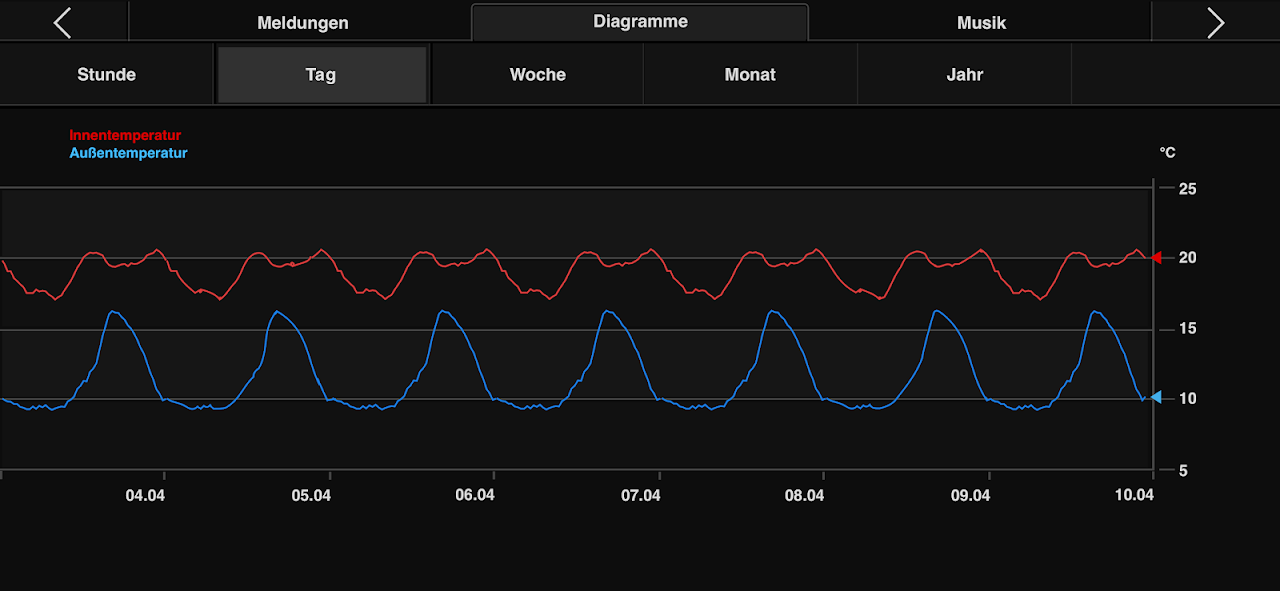
Task: Toggle the Außentemperatur legend entry
Action: (x=128, y=153)
